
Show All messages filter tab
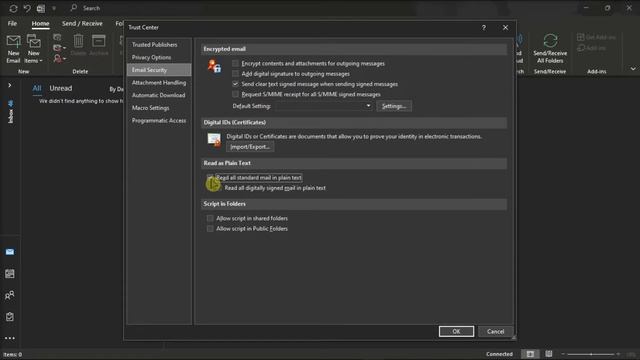37,88
